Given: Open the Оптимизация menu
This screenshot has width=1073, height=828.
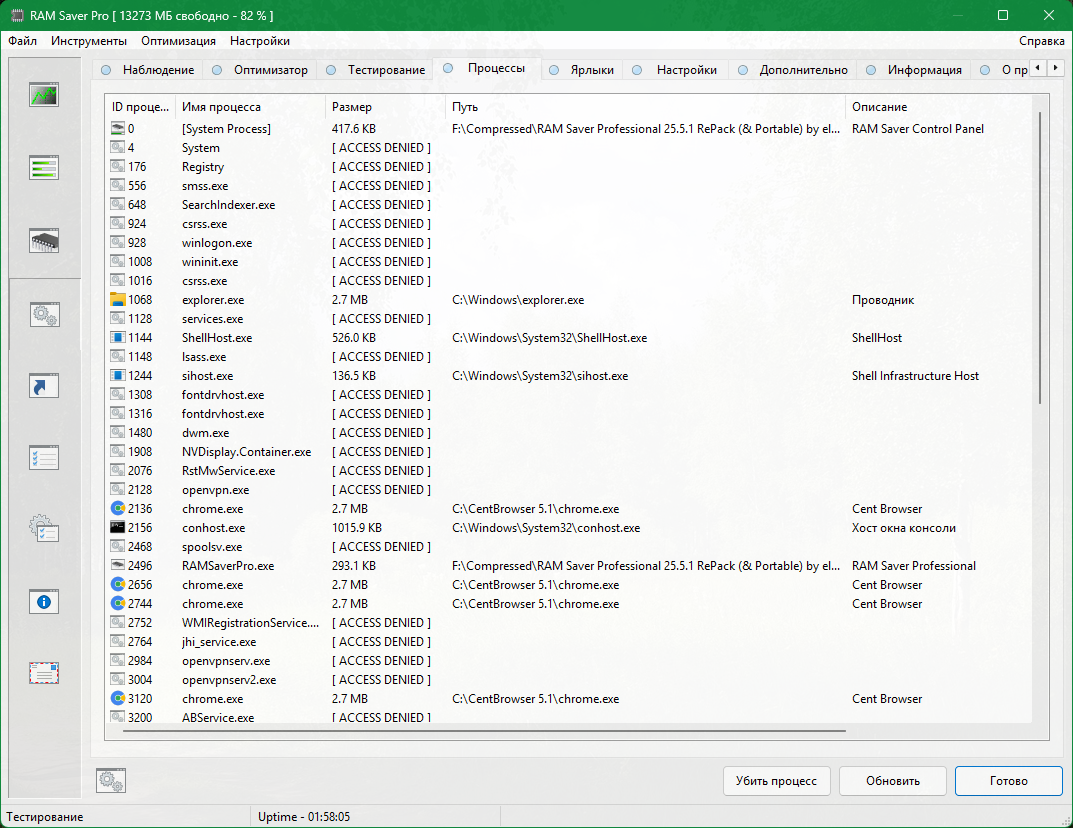Looking at the screenshot, I should click(x=179, y=41).
